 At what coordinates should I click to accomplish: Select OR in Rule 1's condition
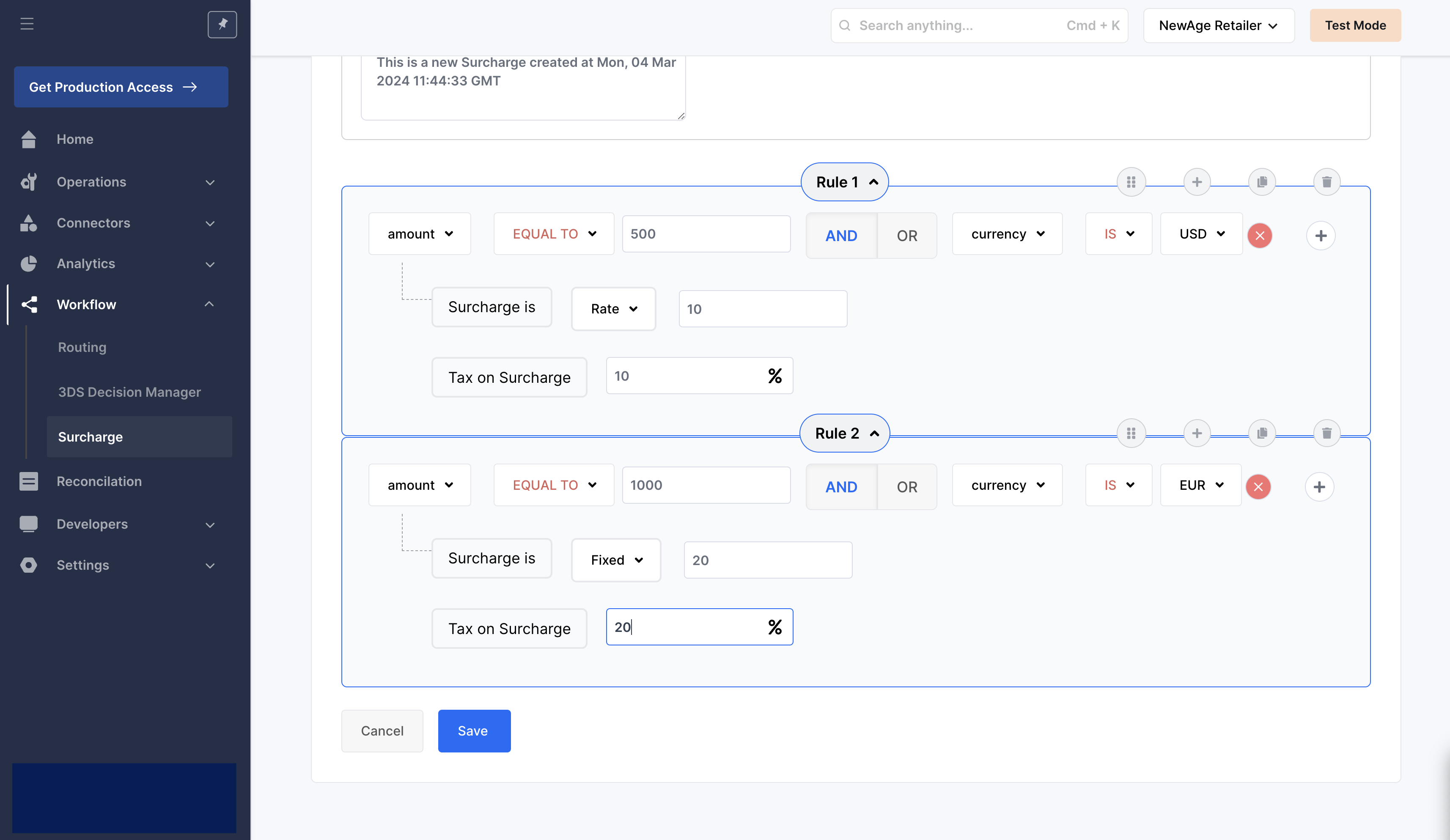[x=907, y=235]
